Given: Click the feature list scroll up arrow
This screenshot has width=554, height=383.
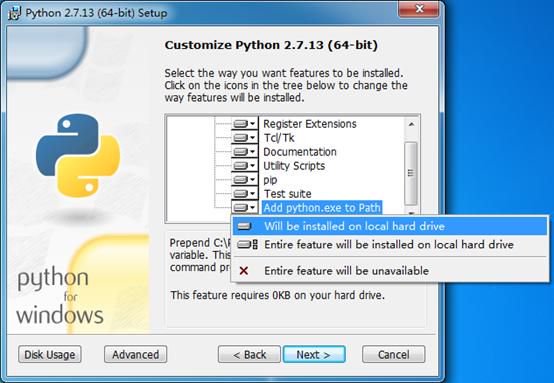Looking at the screenshot, I should pos(411,124).
